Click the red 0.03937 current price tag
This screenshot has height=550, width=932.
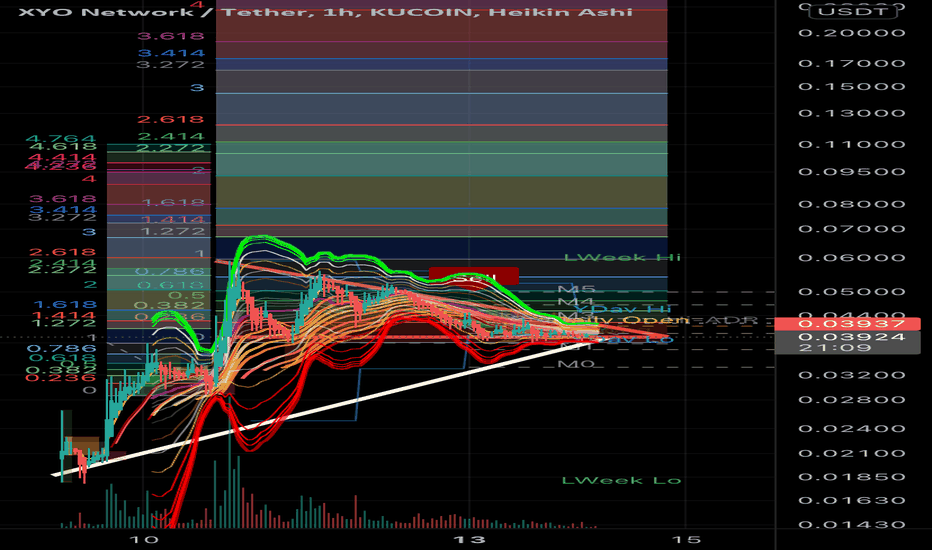848,324
